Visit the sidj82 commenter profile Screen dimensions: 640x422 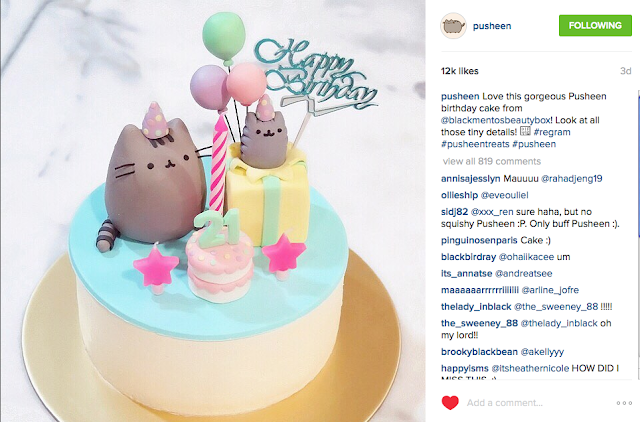tap(454, 212)
